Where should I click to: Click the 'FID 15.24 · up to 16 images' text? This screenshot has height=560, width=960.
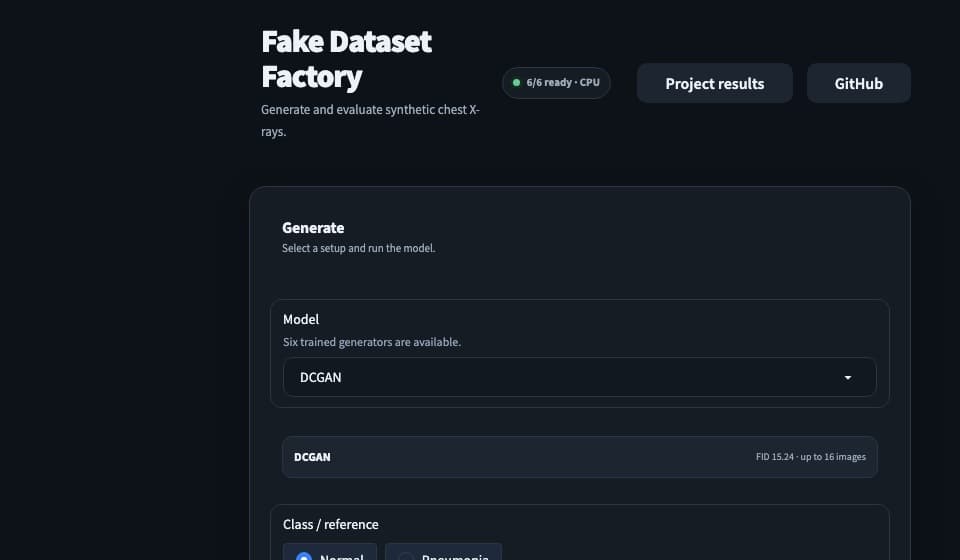pos(811,457)
